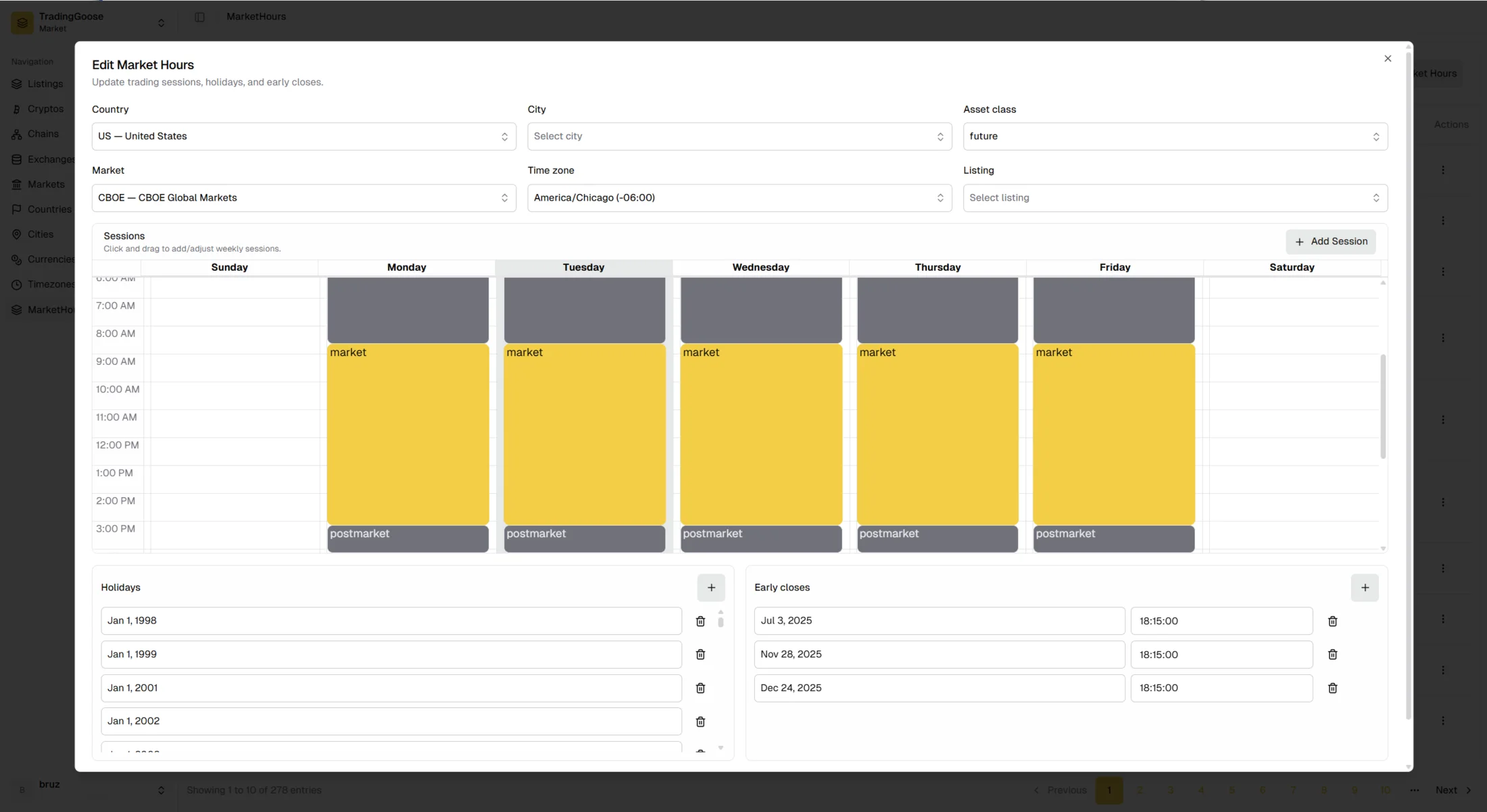1487x812 pixels.
Task: Edit the Nov 28 early close time
Action: tap(1221, 655)
